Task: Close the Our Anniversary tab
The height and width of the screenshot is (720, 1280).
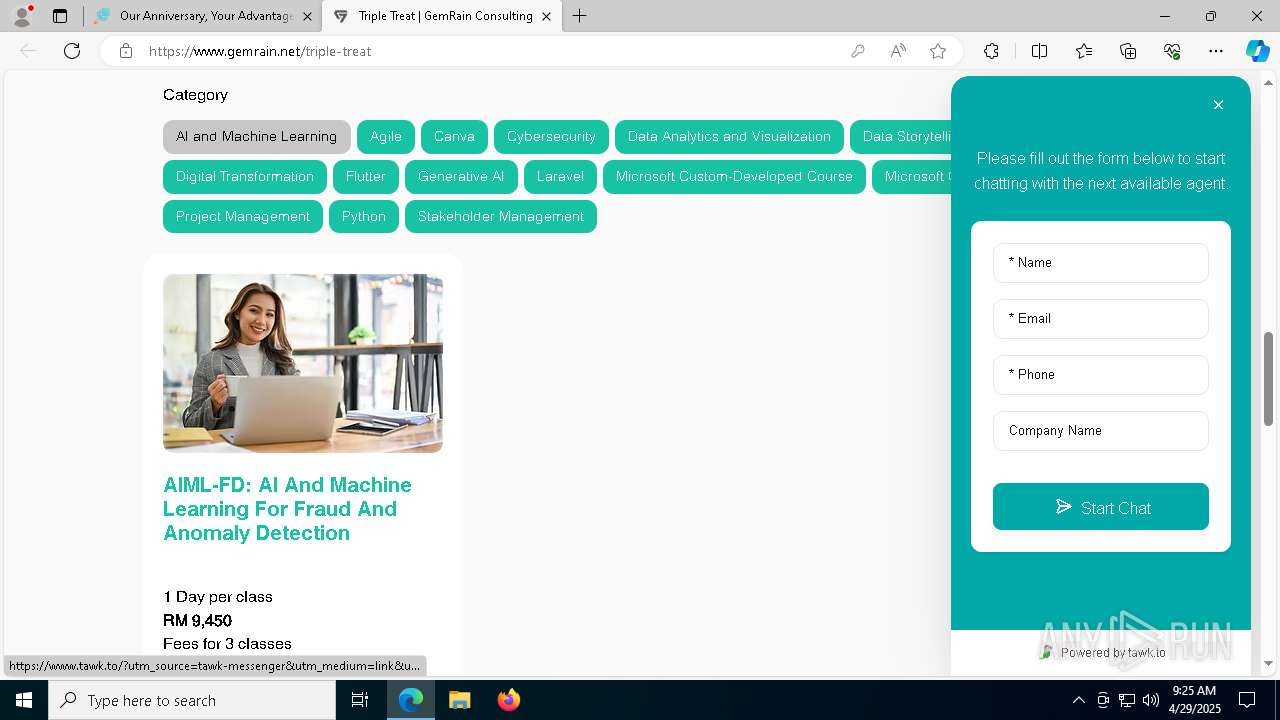Action: point(307,16)
